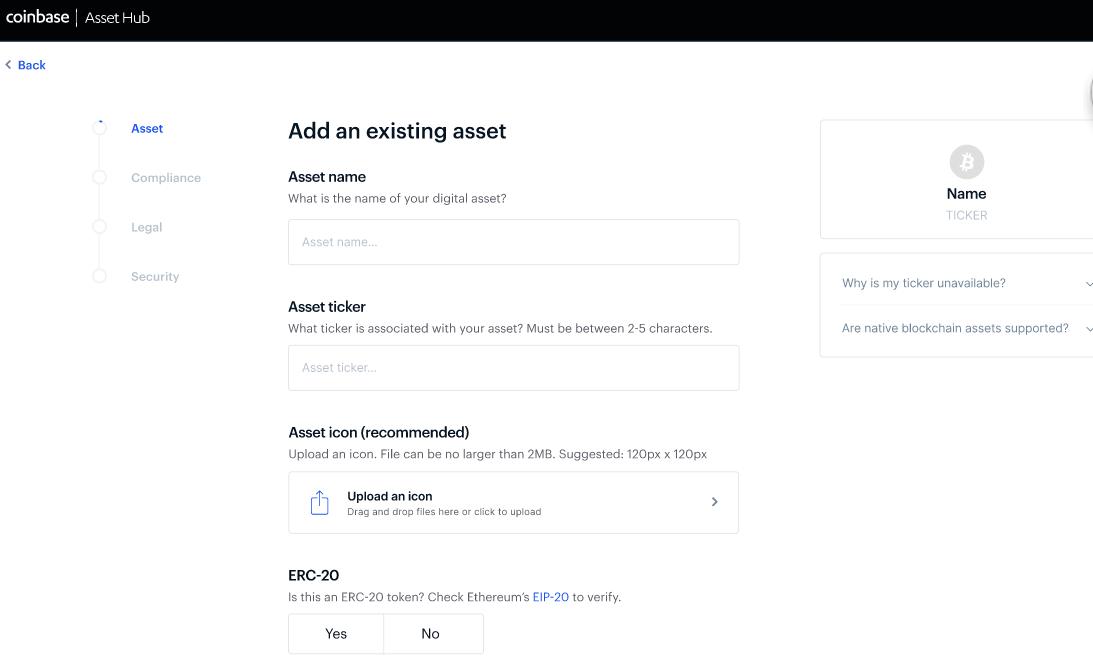Click the Compliance step circle indicator
Viewport: 1093px width, 672px height.
(x=100, y=177)
